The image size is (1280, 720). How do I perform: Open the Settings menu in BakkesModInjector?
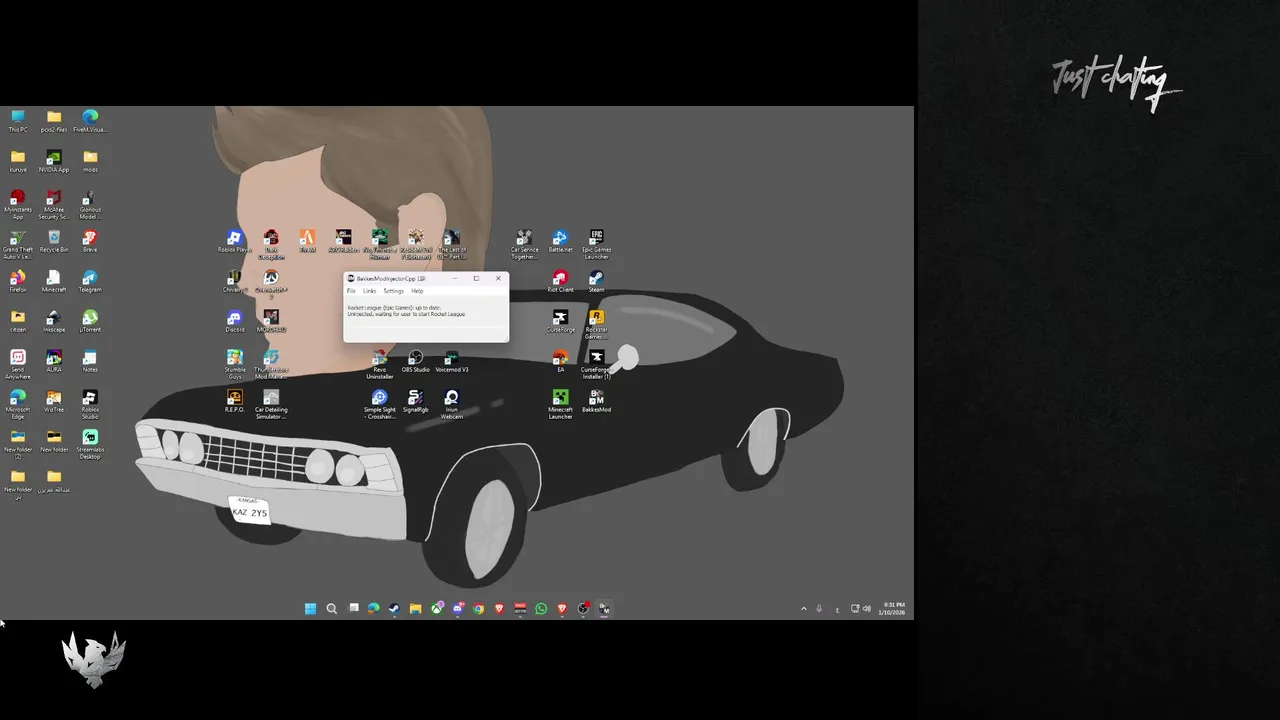click(394, 291)
